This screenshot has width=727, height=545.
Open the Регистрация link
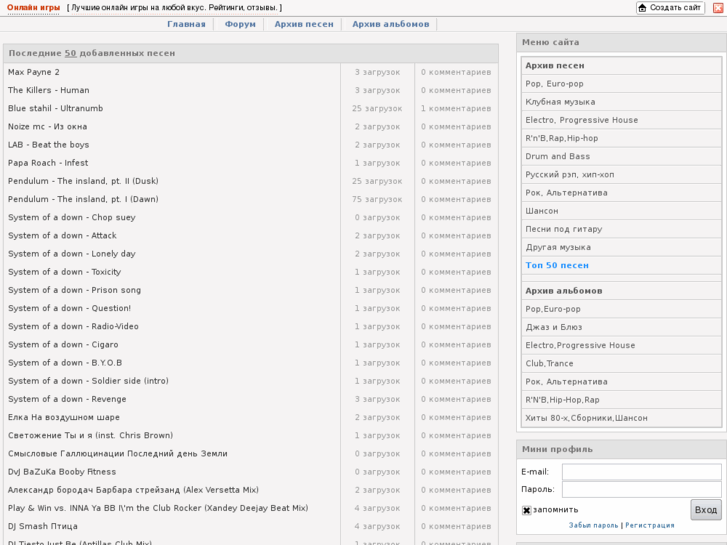tap(650, 525)
